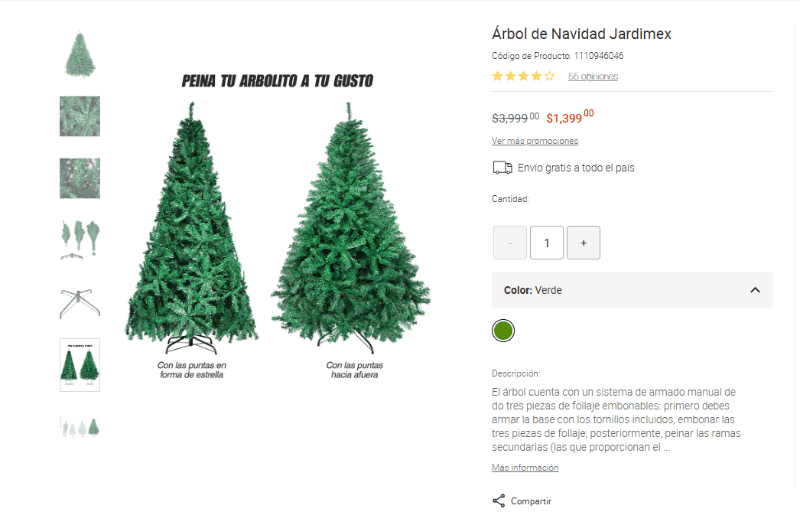Decrease quantity with the minus button
800x525 pixels.
click(510, 243)
